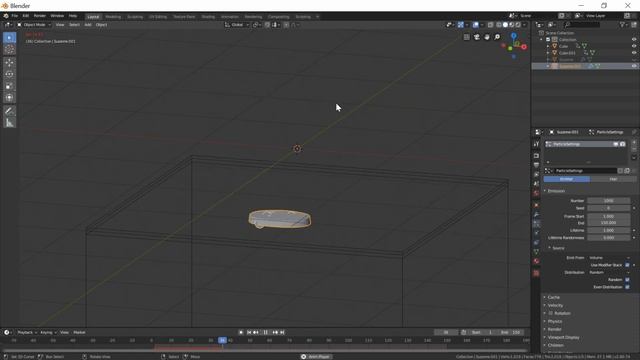The width and height of the screenshot is (640, 360).
Task: Open the Physics properties tab
Action: (x=536, y=233)
